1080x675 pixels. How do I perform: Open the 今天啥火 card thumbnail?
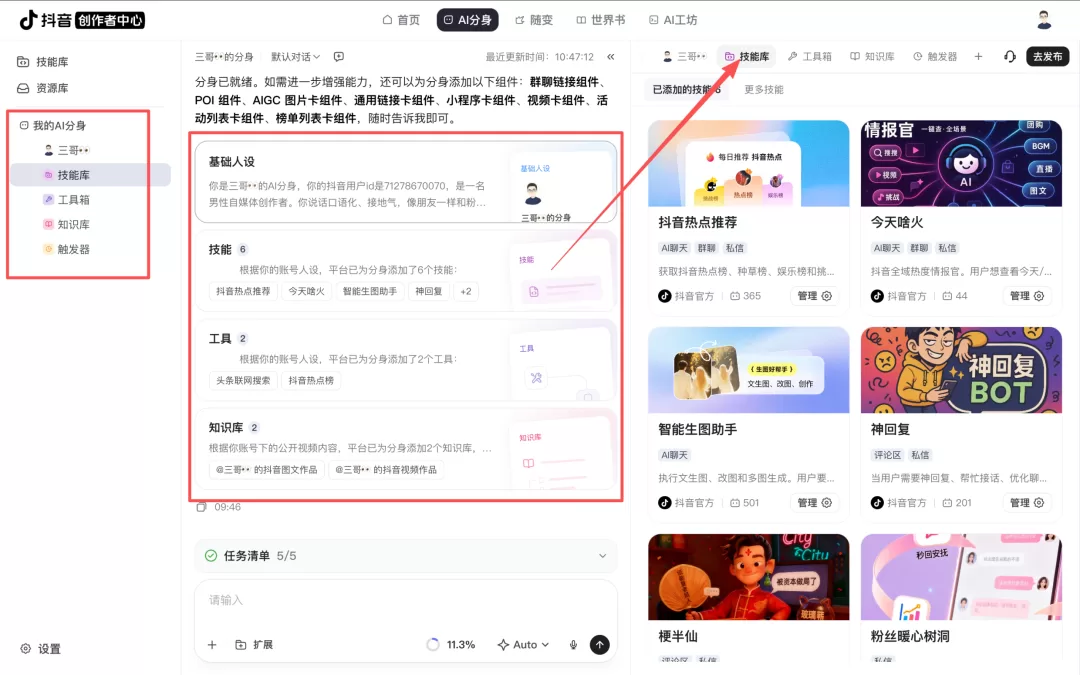962,163
